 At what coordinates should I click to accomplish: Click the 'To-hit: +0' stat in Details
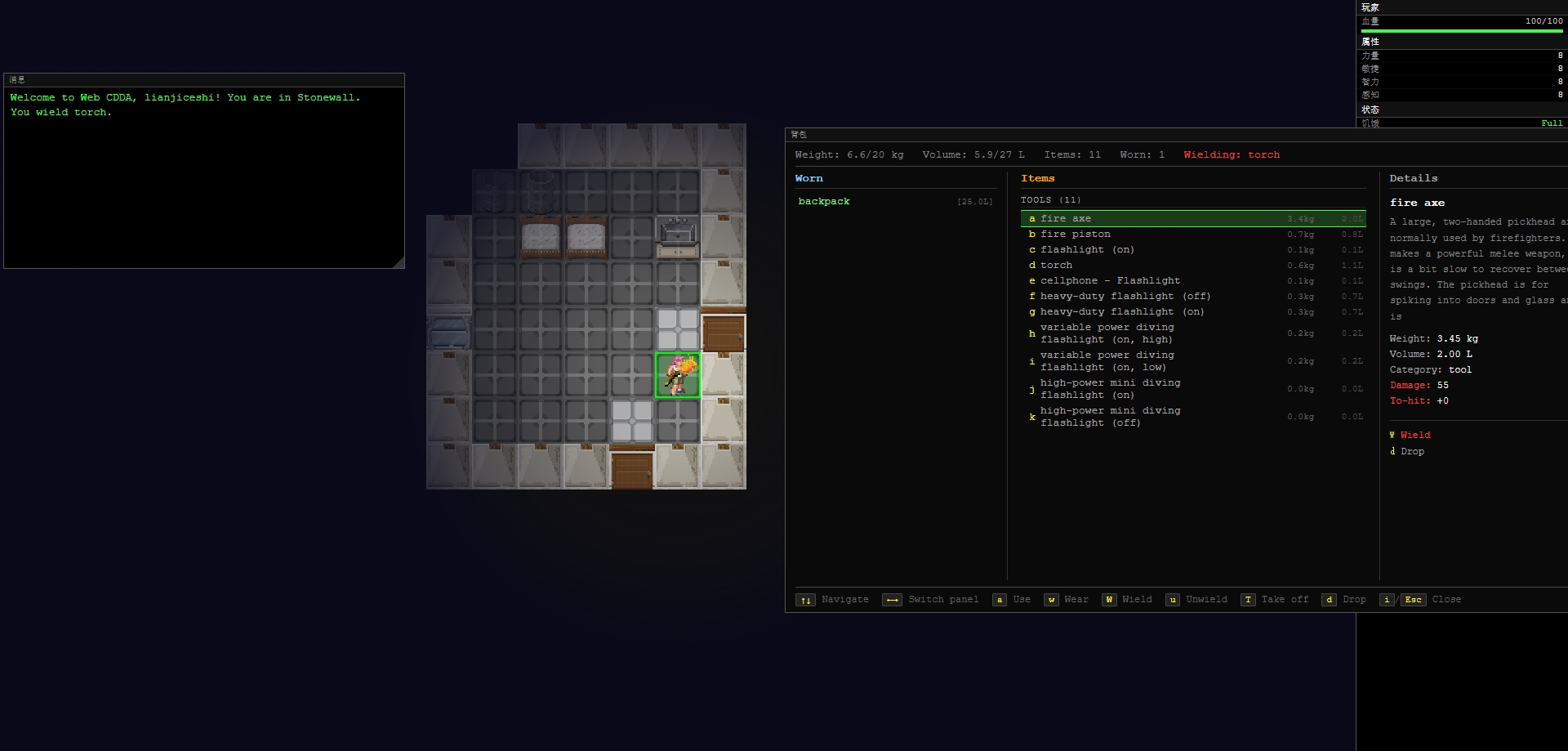point(1419,401)
